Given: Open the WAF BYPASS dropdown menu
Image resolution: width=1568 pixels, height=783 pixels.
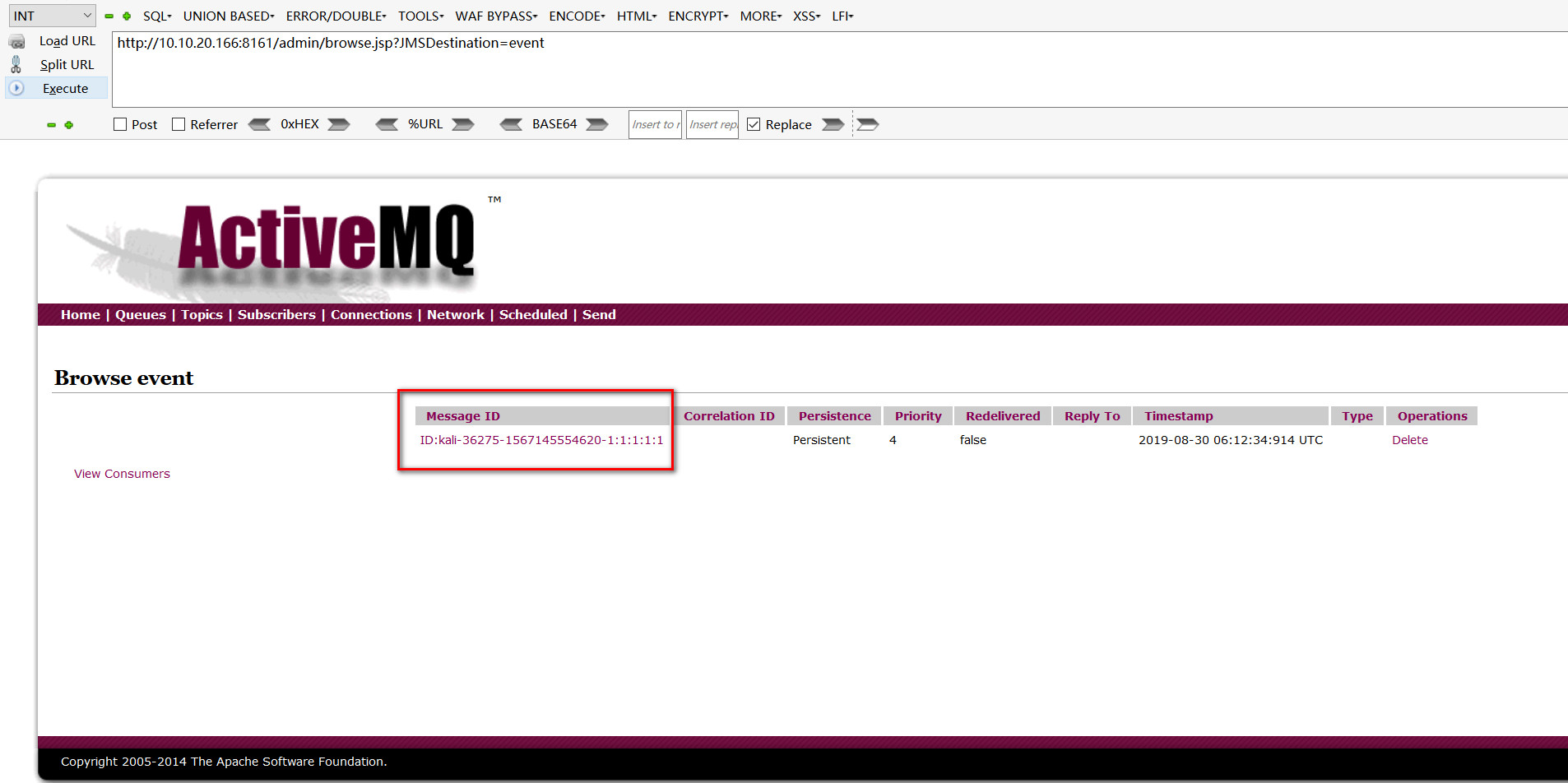Looking at the screenshot, I should (x=496, y=16).
